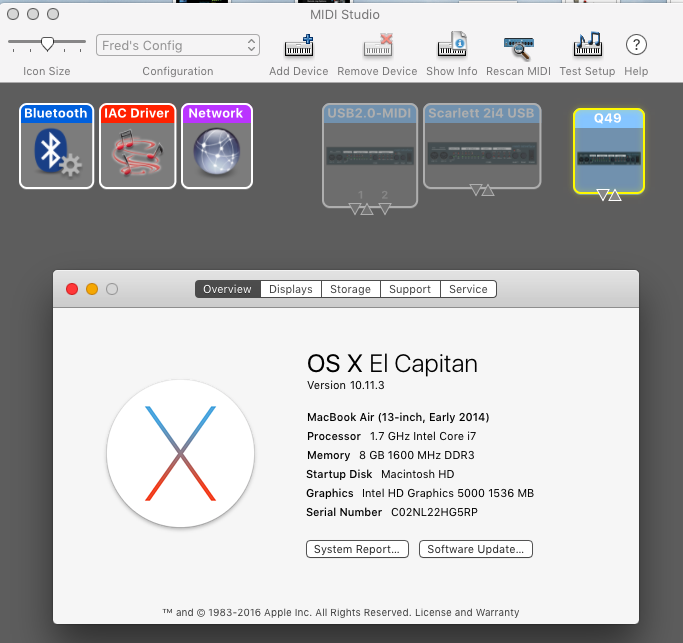The width and height of the screenshot is (683, 643).
Task: Click Intel HD Graphics 5000 1536 MB value
Action: 448,493
